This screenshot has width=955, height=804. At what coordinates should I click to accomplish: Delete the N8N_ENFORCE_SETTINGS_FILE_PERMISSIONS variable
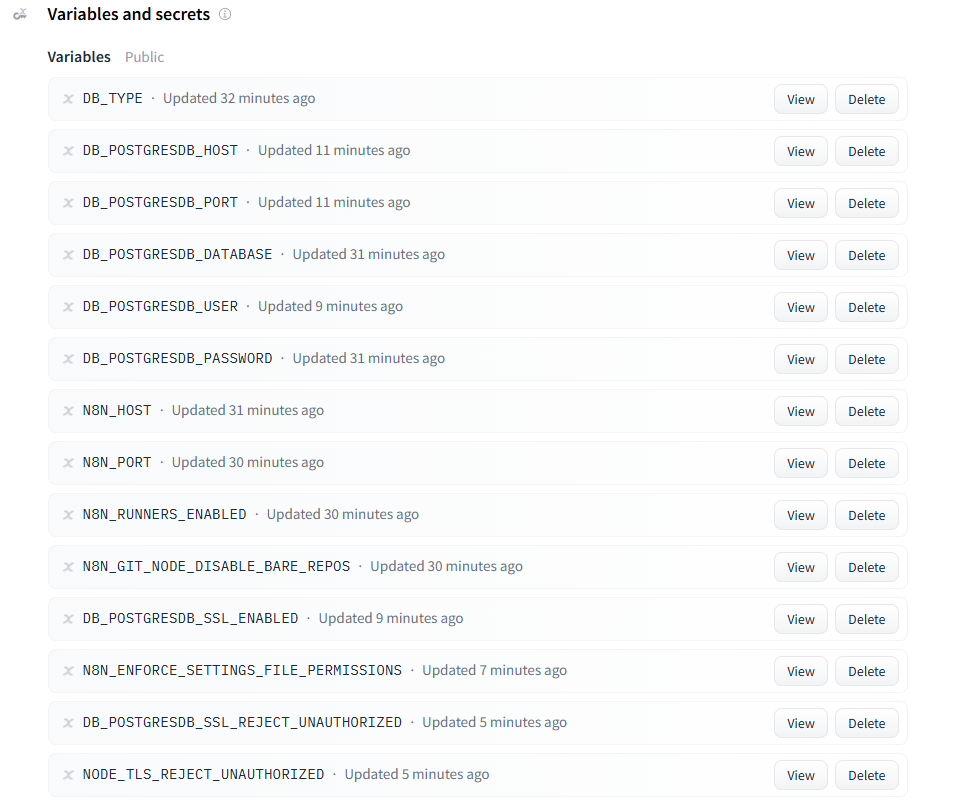coord(866,671)
